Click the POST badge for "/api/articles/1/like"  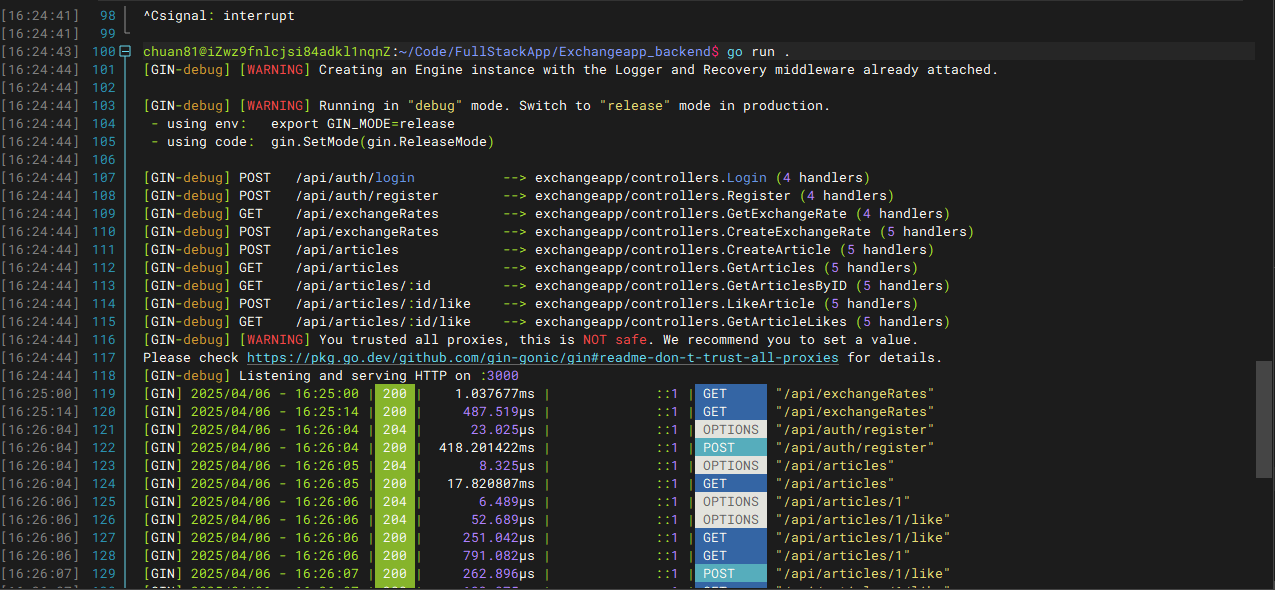(x=731, y=574)
